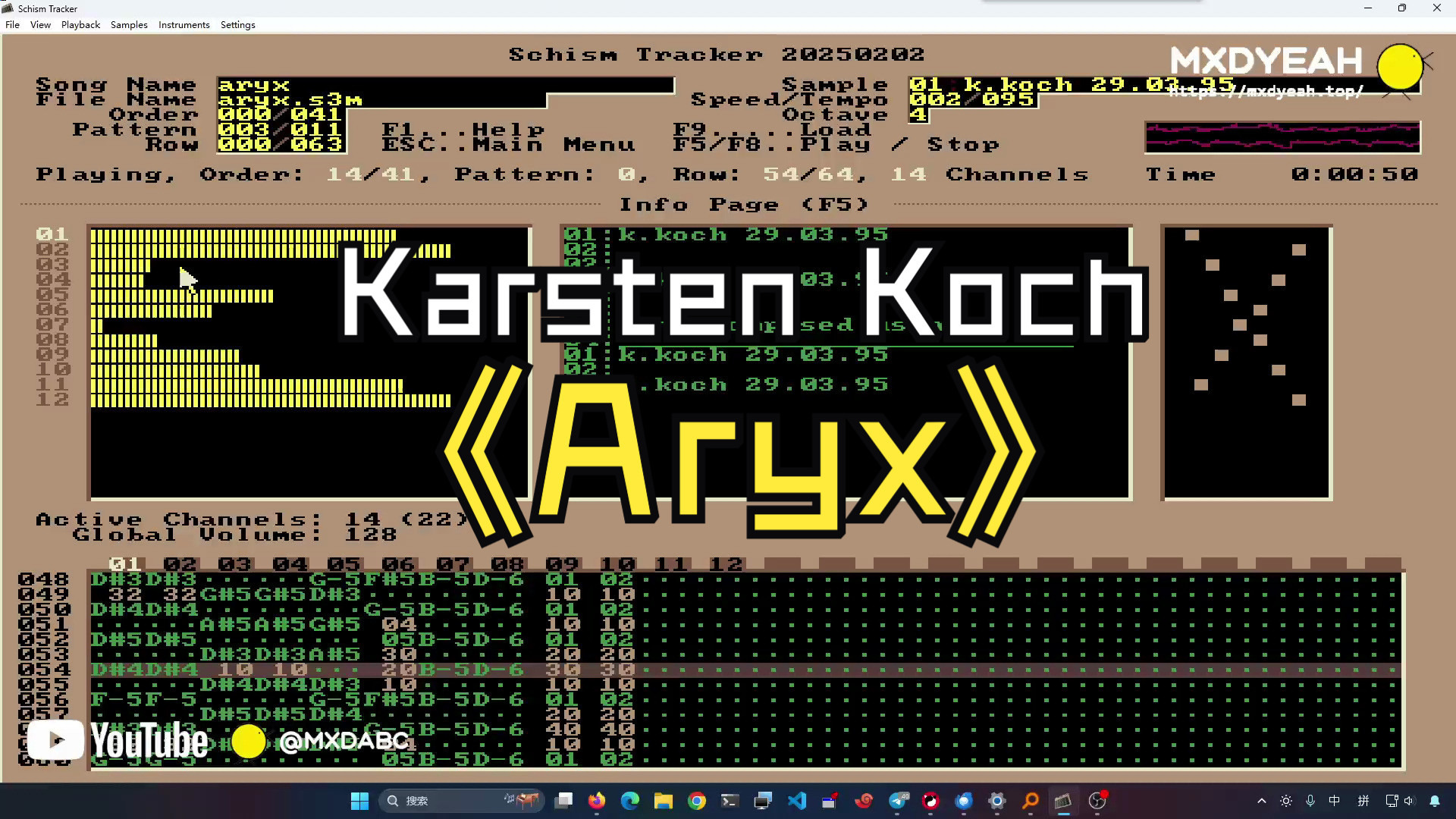Expand hidden system tray icons chevron
Image resolution: width=1456 pixels, height=819 pixels.
pyautogui.click(x=1261, y=801)
